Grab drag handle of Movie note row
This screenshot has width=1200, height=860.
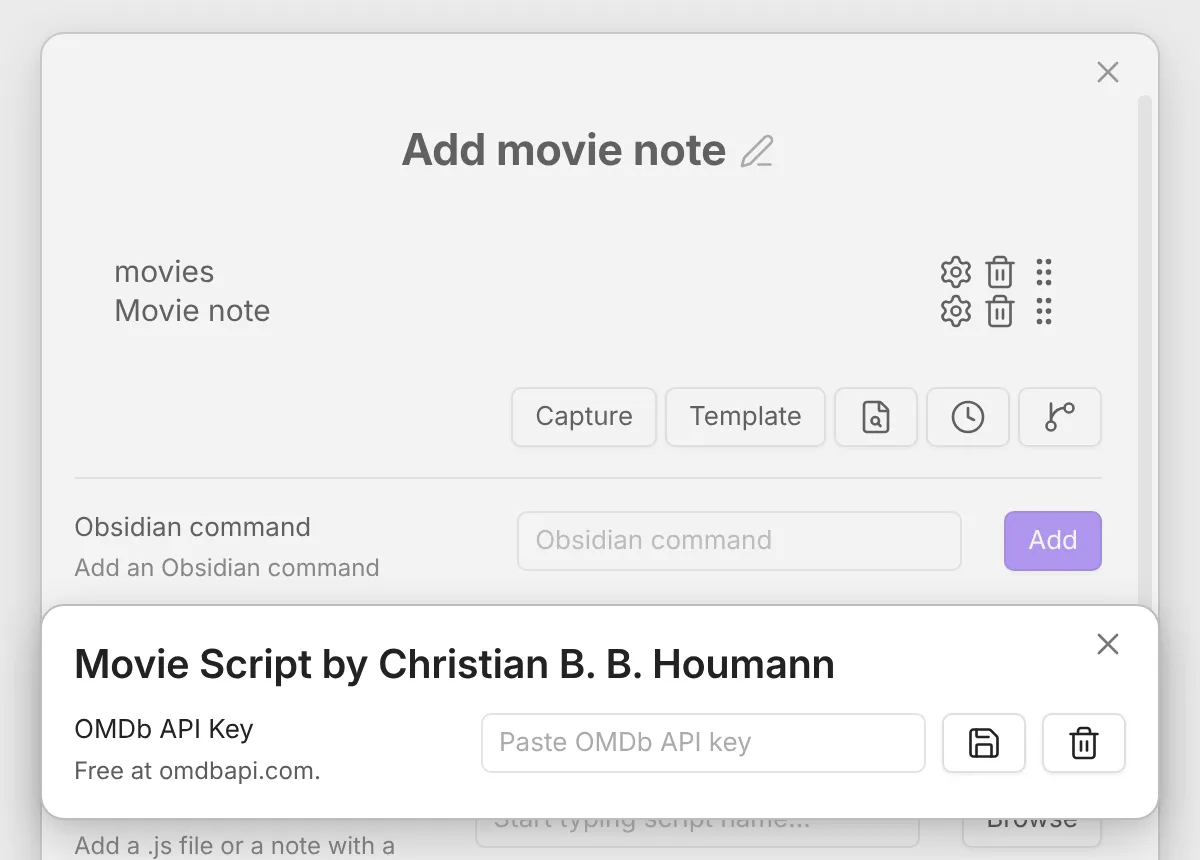pos(1044,311)
